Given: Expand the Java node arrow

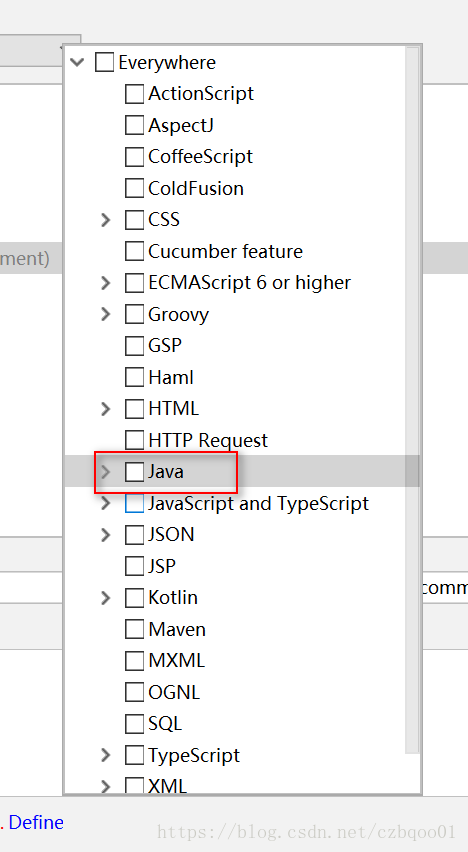Looking at the screenshot, I should click(x=106, y=472).
